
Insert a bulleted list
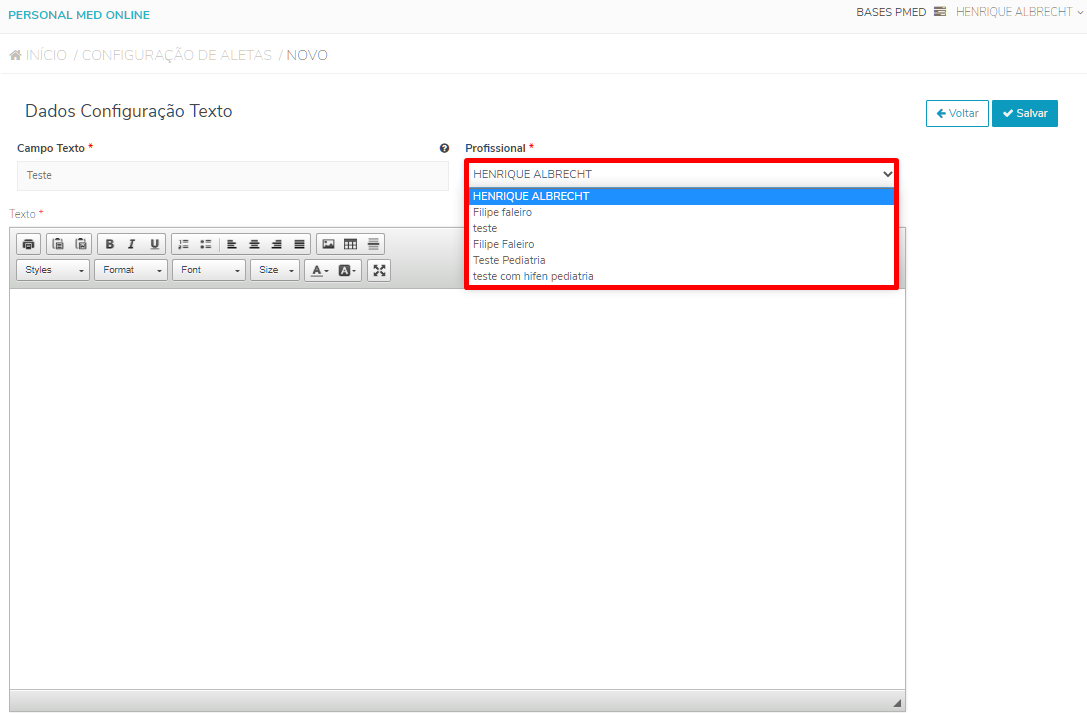(x=206, y=244)
